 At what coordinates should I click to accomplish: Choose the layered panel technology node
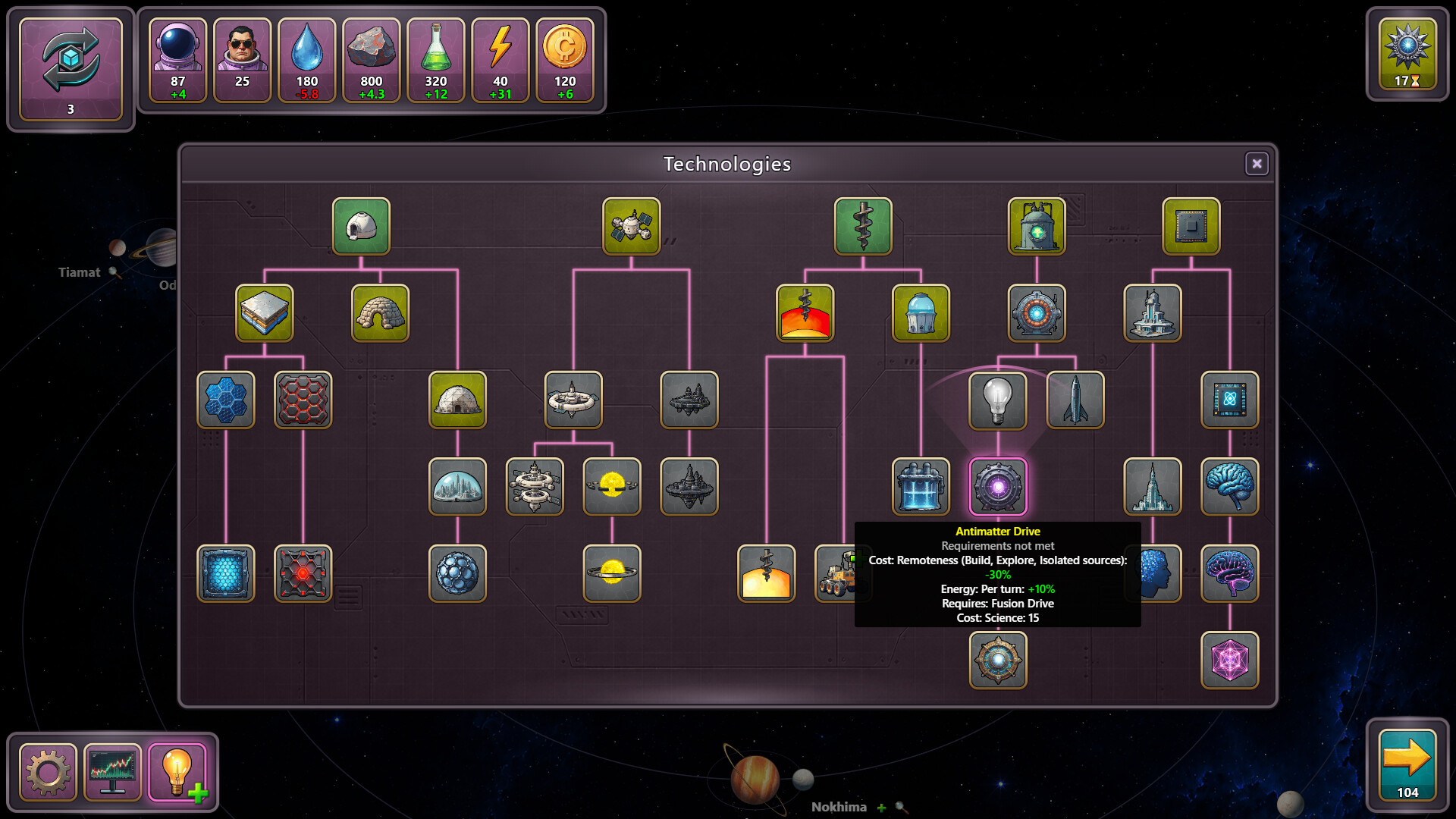pyautogui.click(x=265, y=313)
